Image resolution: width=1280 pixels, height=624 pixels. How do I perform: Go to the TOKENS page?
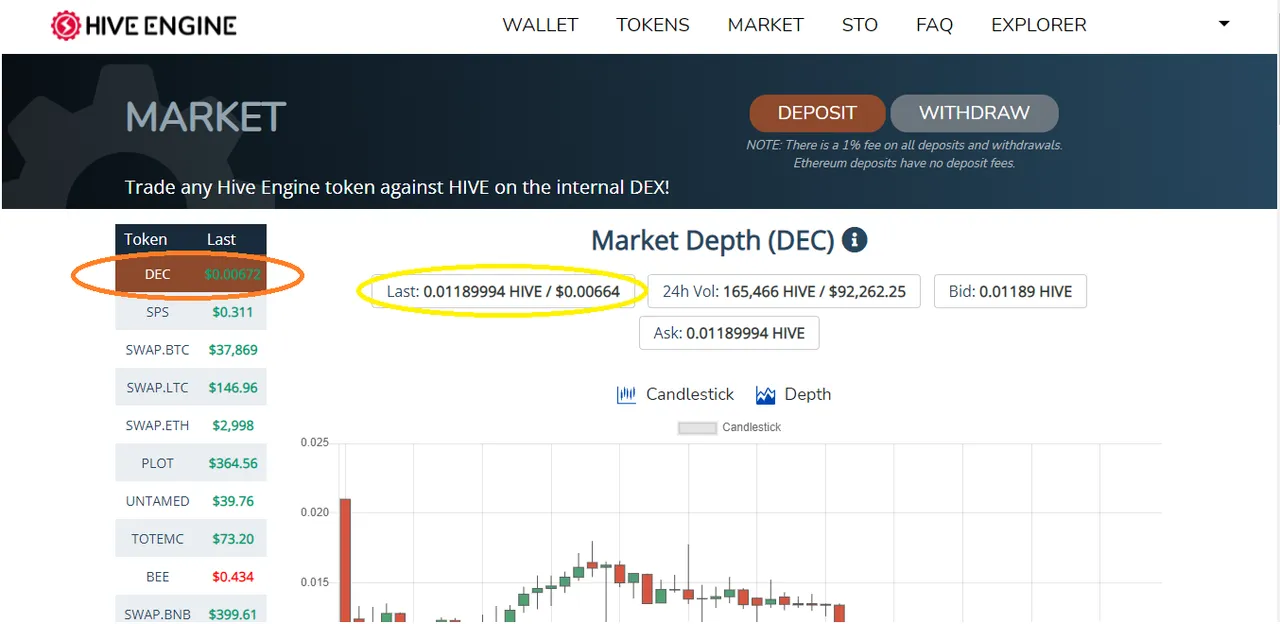tap(653, 25)
